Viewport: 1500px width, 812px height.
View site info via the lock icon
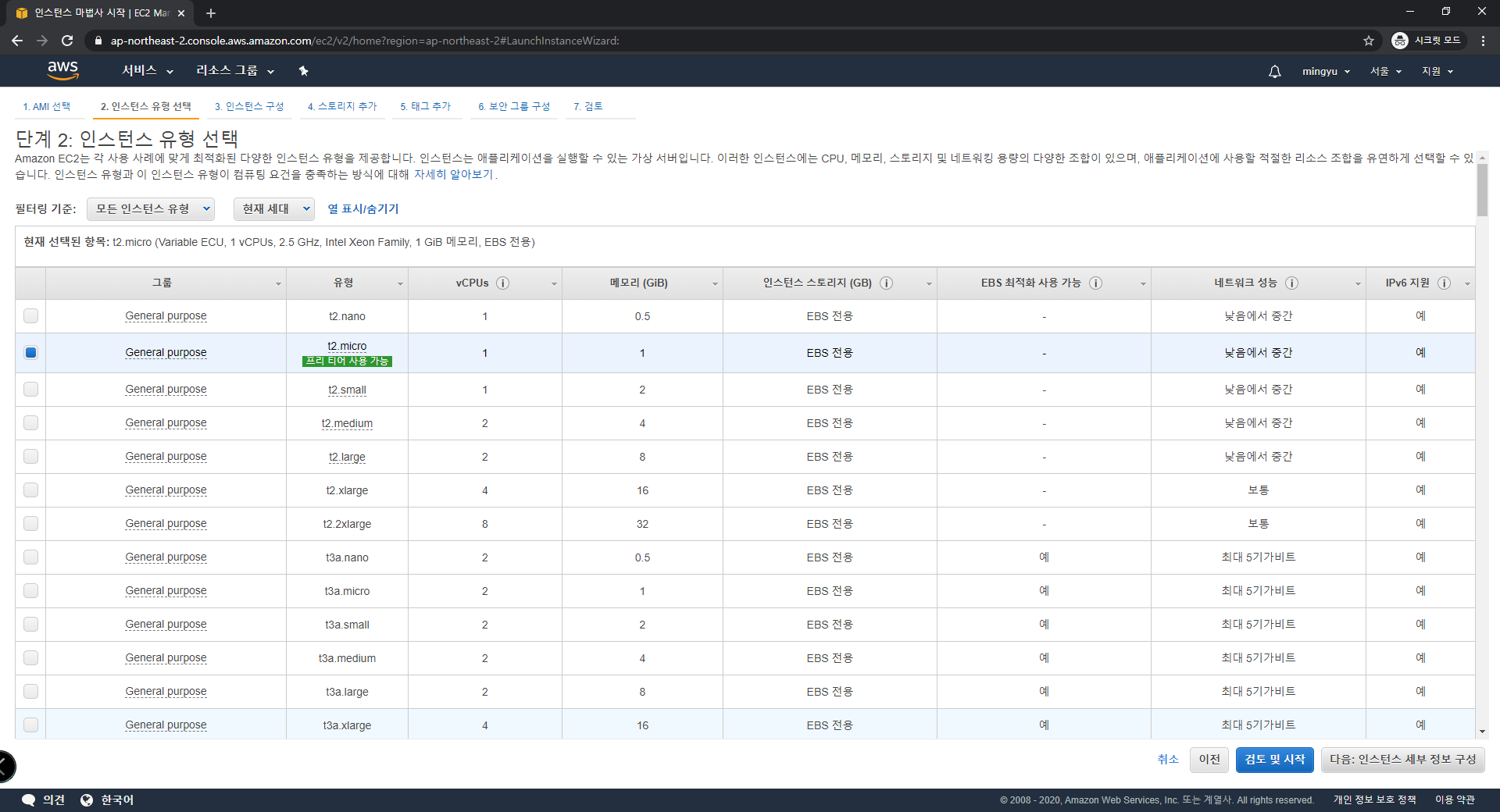click(98, 41)
